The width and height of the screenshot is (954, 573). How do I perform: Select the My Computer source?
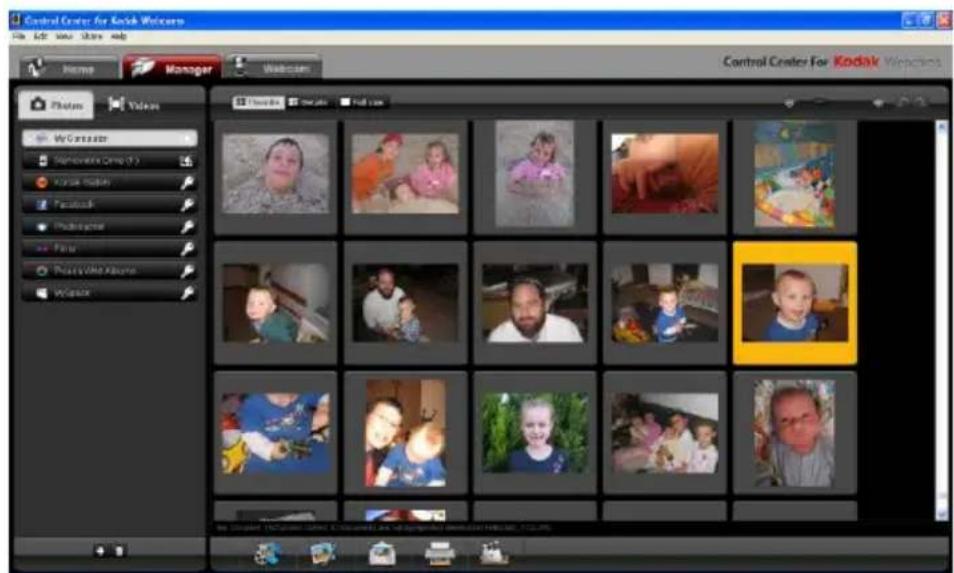[x=110, y=139]
